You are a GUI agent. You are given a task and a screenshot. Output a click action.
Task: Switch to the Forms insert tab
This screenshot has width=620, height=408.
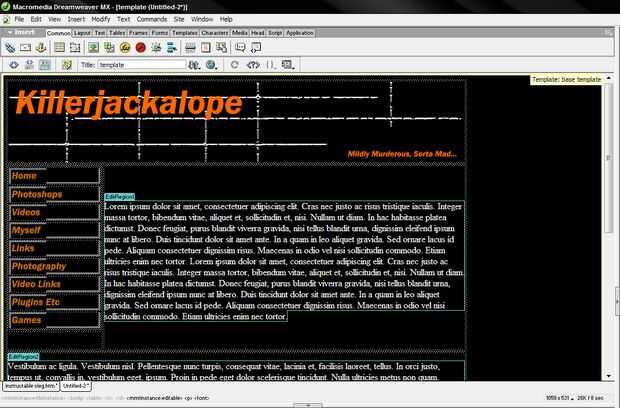click(160, 33)
